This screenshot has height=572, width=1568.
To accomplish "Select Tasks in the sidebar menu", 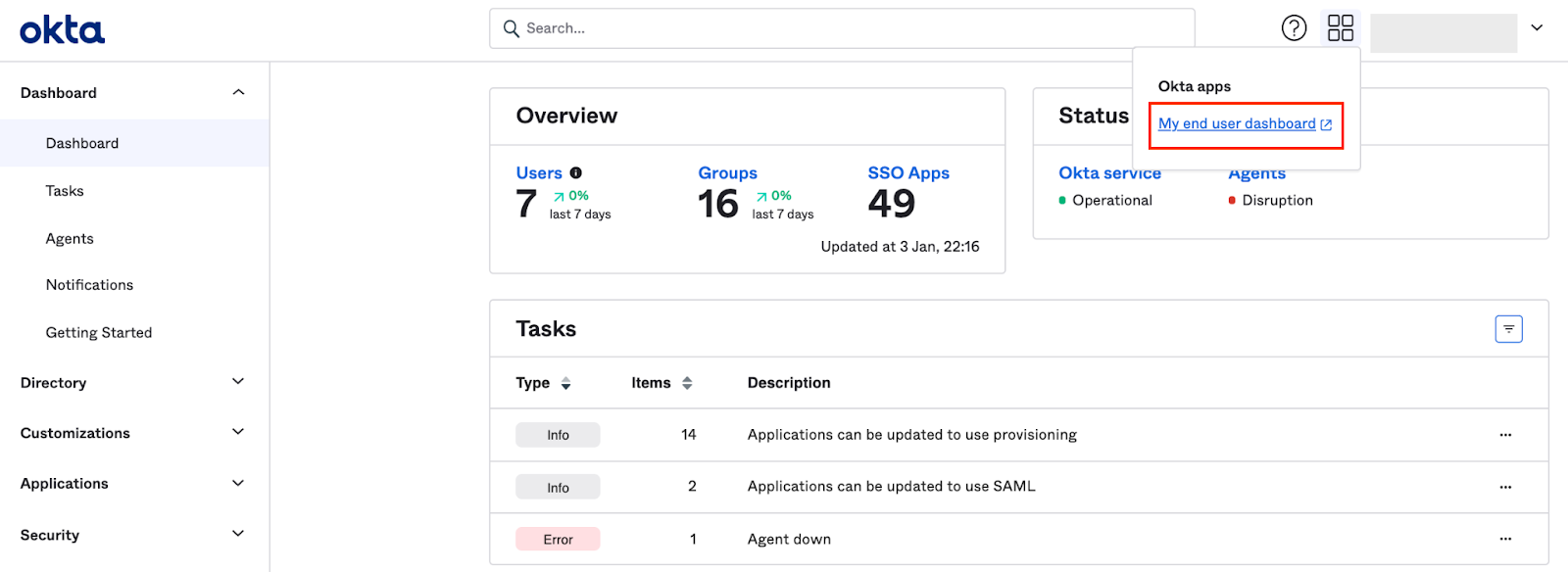I will coord(65,191).
